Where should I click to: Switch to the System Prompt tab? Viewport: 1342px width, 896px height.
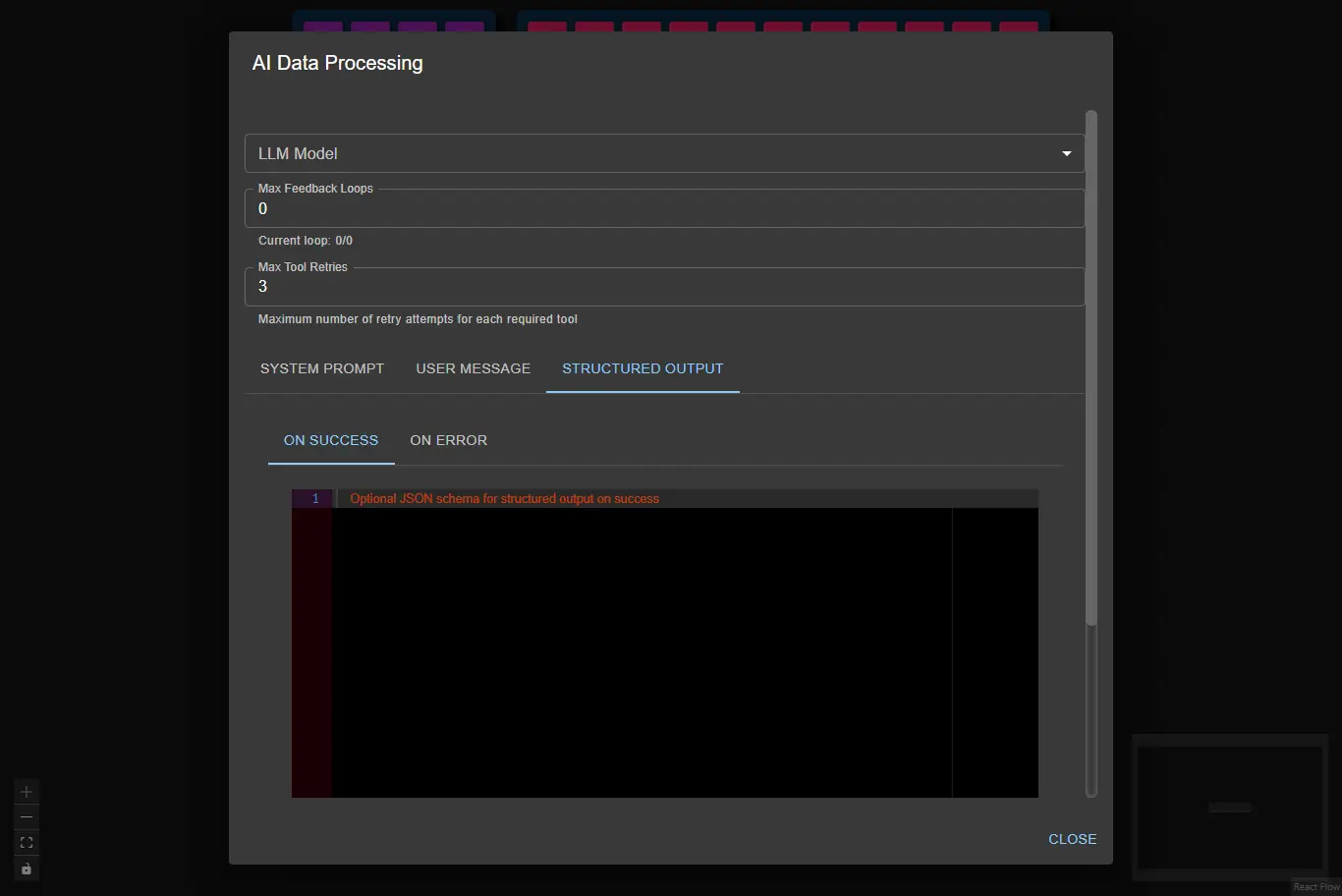tap(322, 369)
